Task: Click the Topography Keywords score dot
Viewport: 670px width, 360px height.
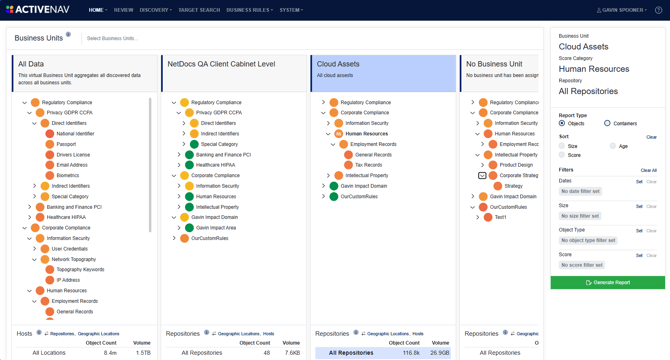Action: (50, 269)
